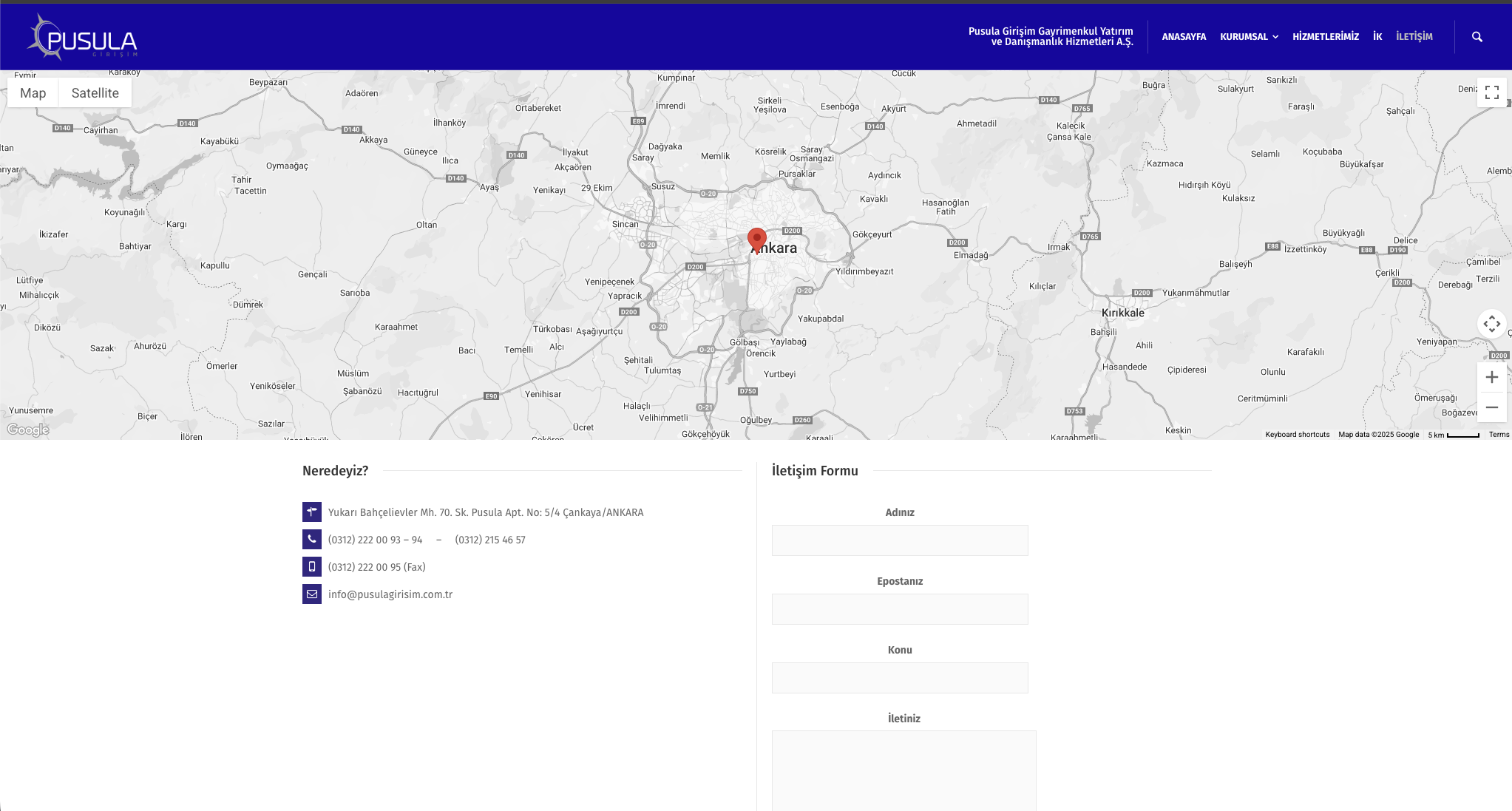Click the search magnifier icon in header
Image resolution: width=1512 pixels, height=811 pixels.
click(x=1477, y=37)
